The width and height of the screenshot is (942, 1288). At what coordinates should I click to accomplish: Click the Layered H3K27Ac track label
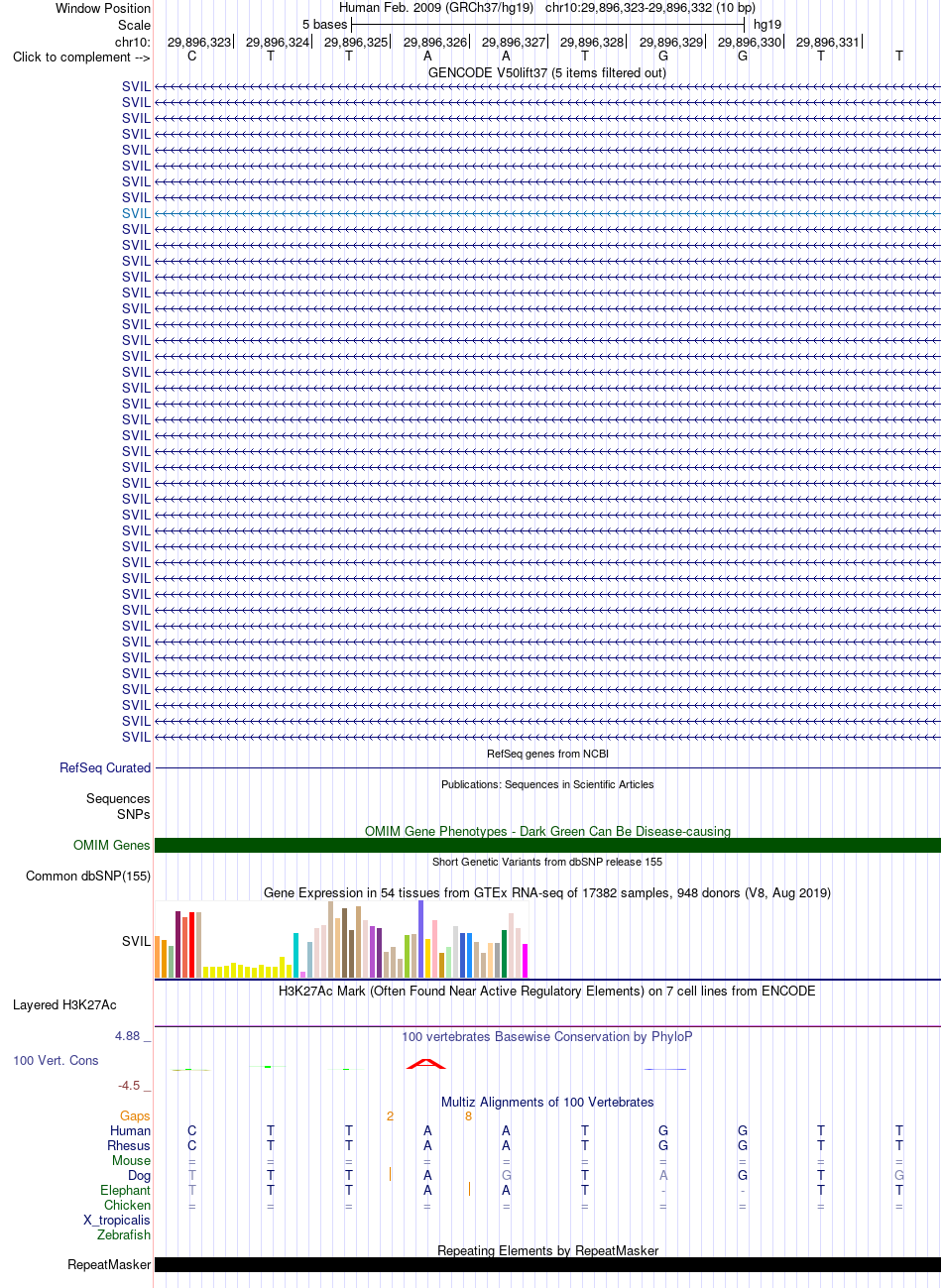[64, 1004]
